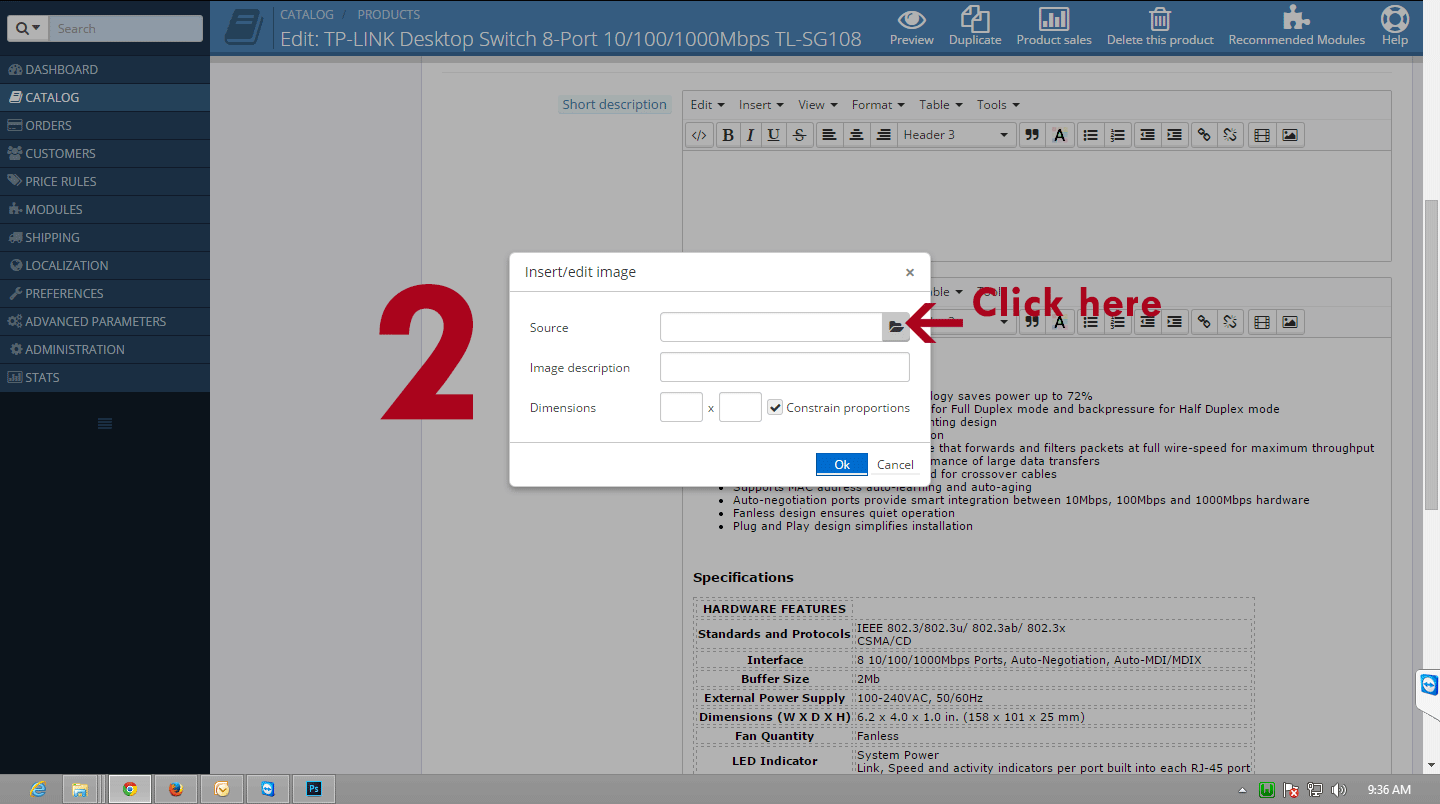Click the image height dimension field
This screenshot has width=1440, height=804.
coord(740,407)
